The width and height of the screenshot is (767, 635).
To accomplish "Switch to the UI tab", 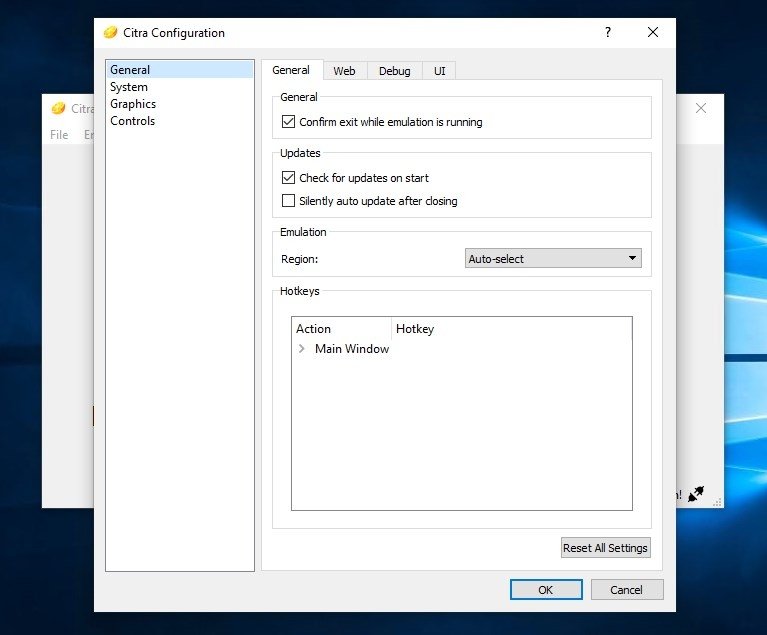I will coord(439,71).
